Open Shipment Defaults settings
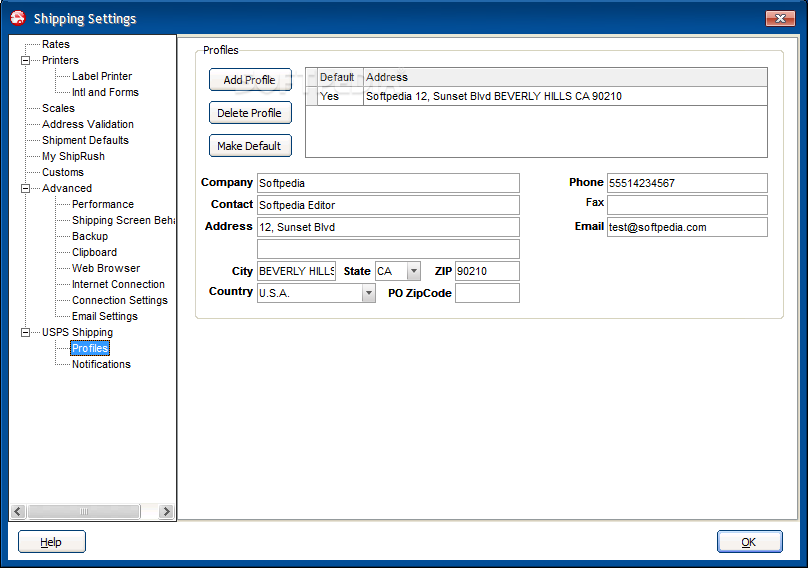 [85, 140]
